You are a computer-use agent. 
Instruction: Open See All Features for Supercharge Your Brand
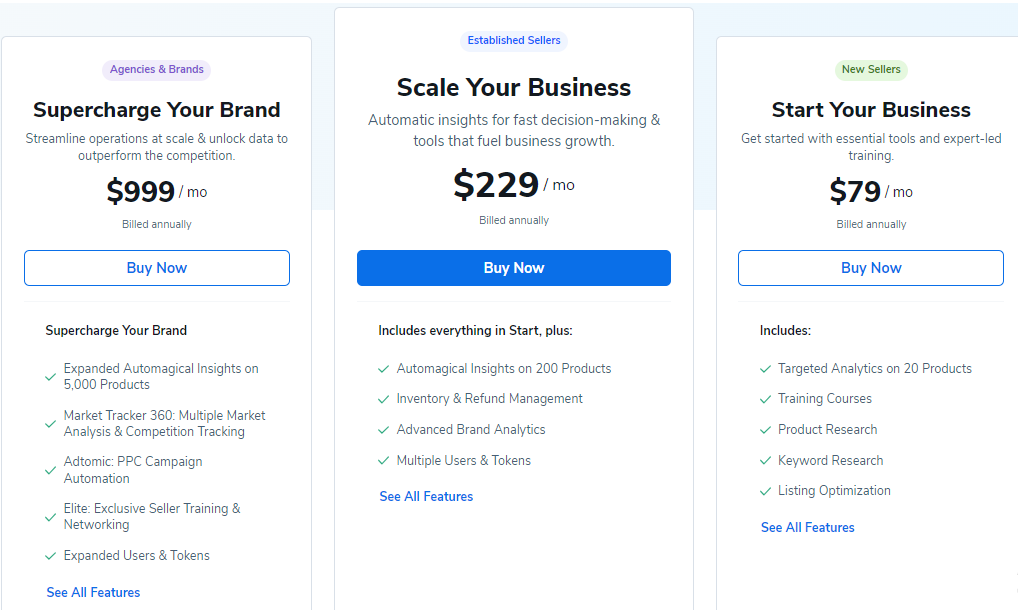(x=93, y=592)
